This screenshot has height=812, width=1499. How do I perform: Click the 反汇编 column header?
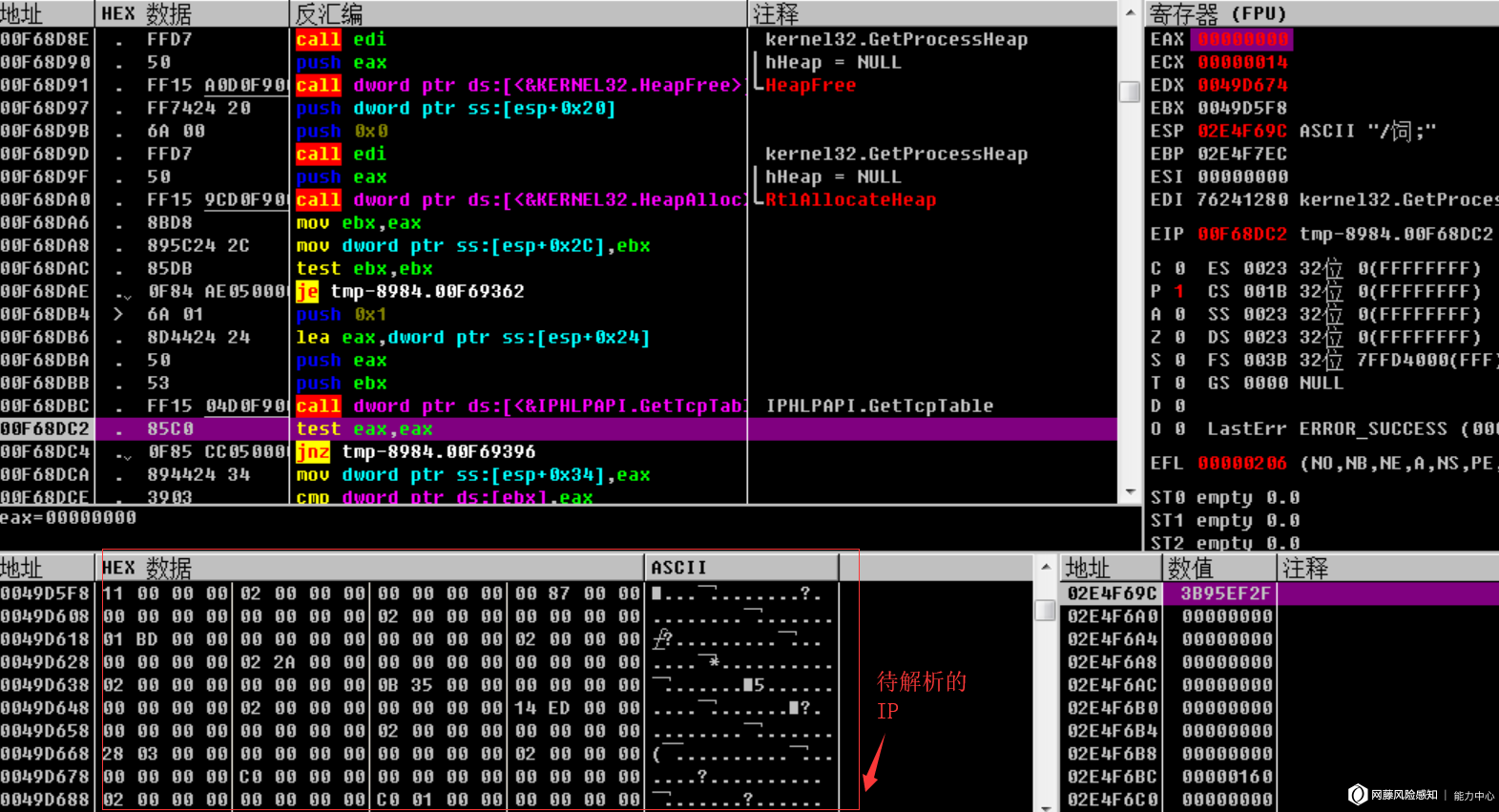(x=518, y=13)
